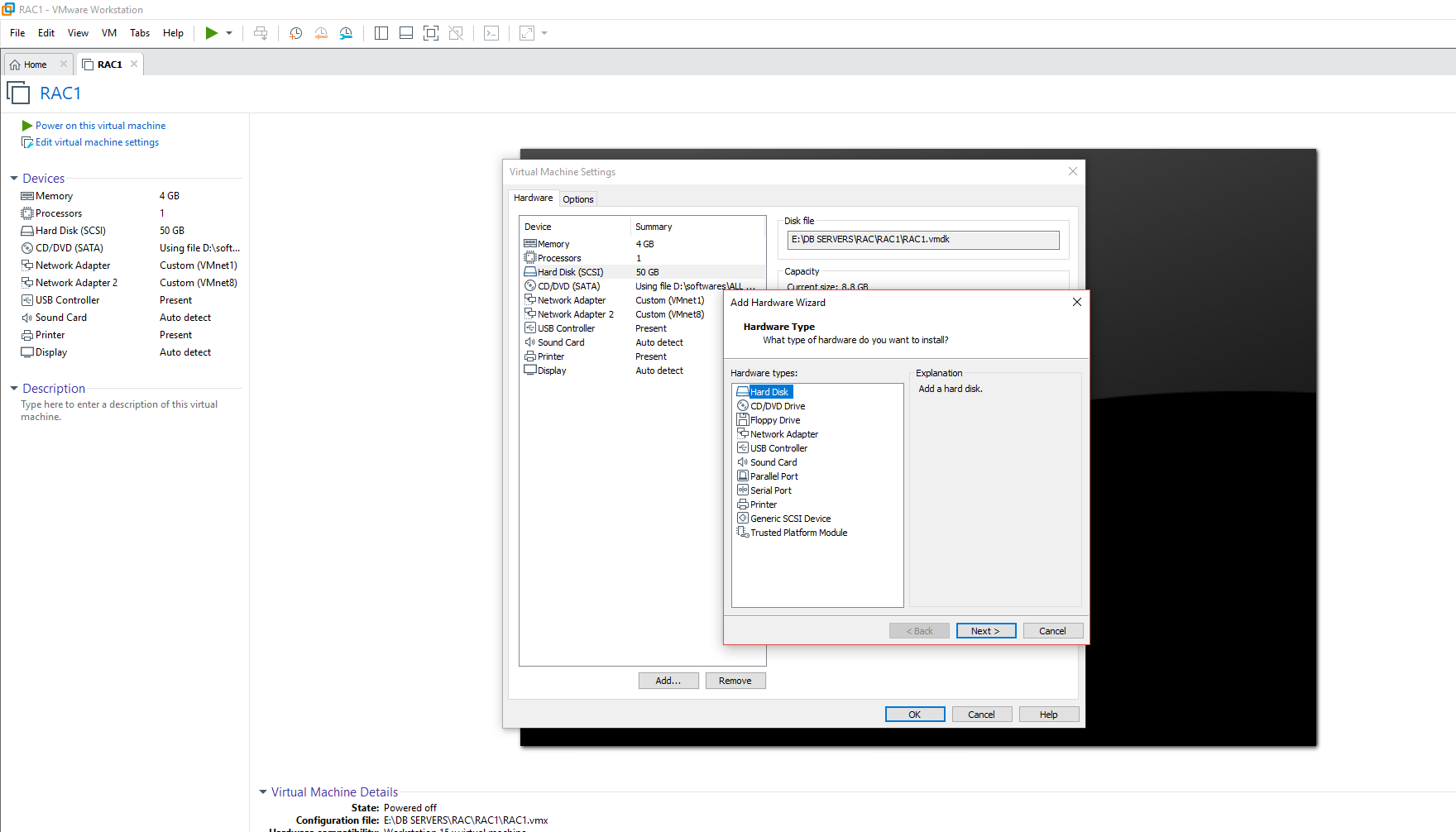Open the Tabs menu
Image resolution: width=1456 pixels, height=832 pixels.
coord(140,33)
